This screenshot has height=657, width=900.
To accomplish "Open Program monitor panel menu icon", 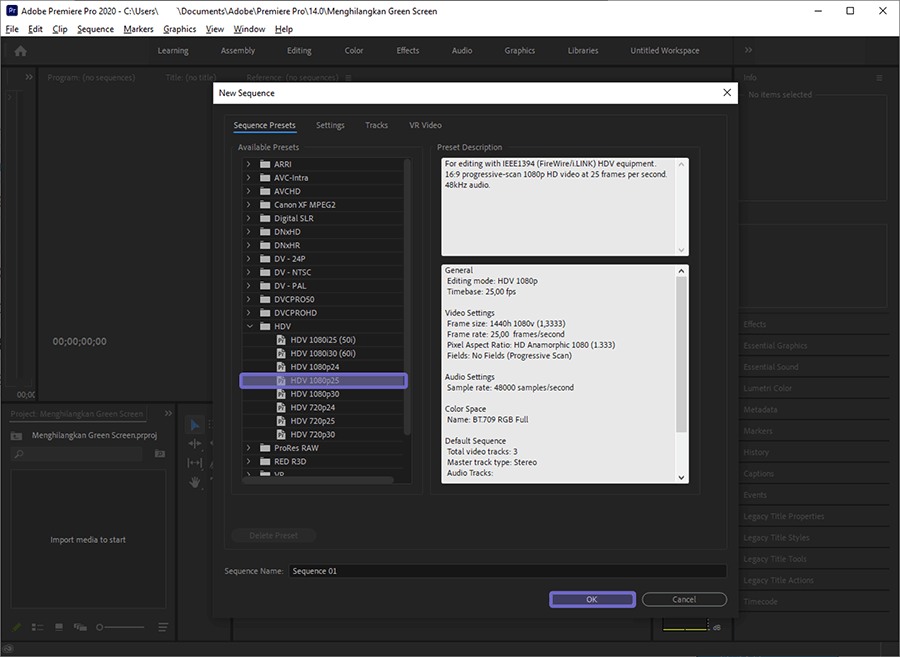I will (348, 77).
